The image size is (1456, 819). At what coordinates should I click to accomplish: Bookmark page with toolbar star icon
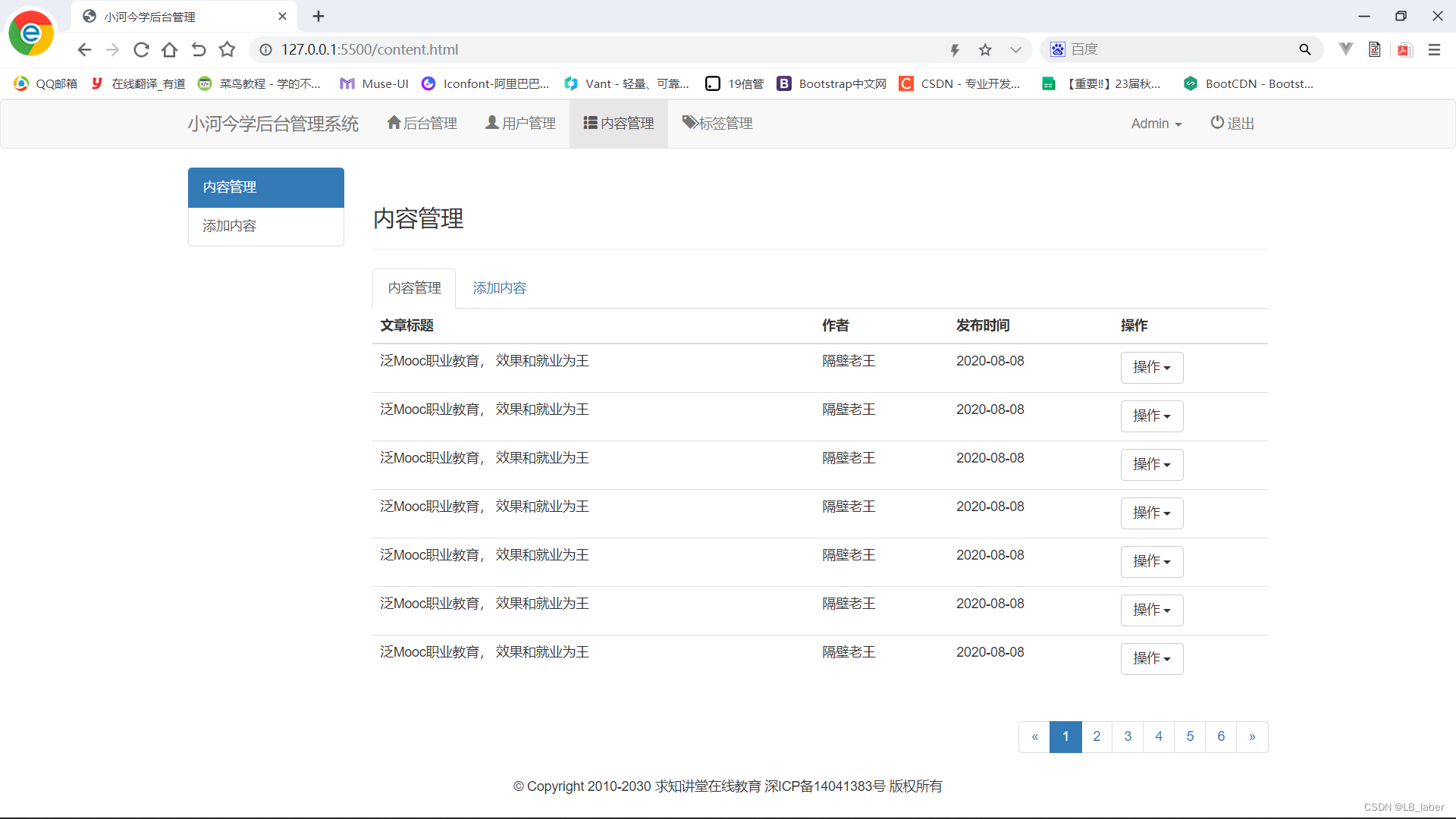click(x=227, y=49)
